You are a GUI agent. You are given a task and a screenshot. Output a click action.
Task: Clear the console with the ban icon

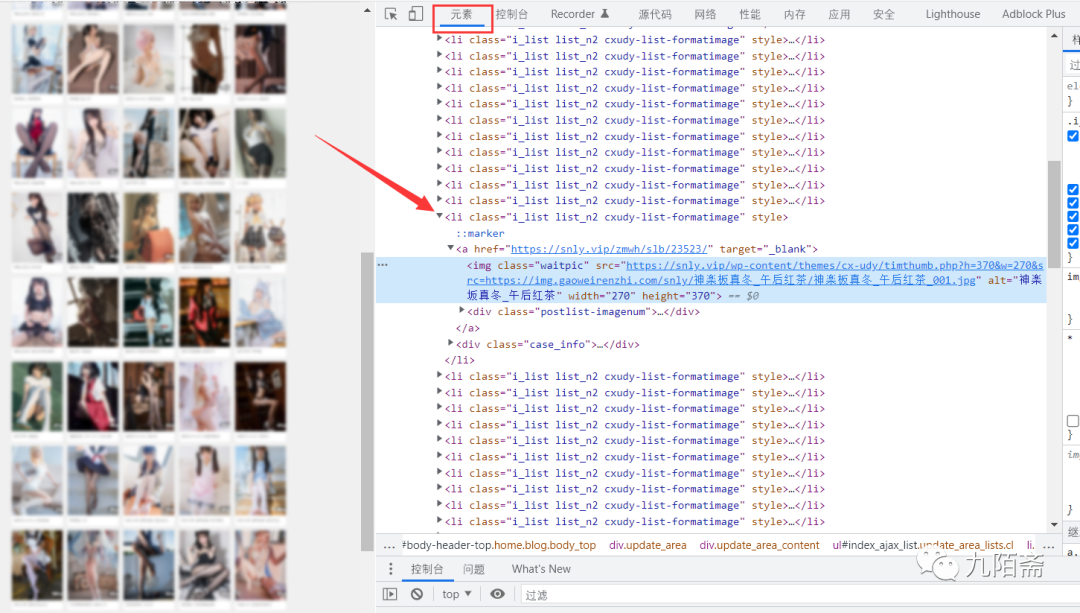tap(417, 594)
